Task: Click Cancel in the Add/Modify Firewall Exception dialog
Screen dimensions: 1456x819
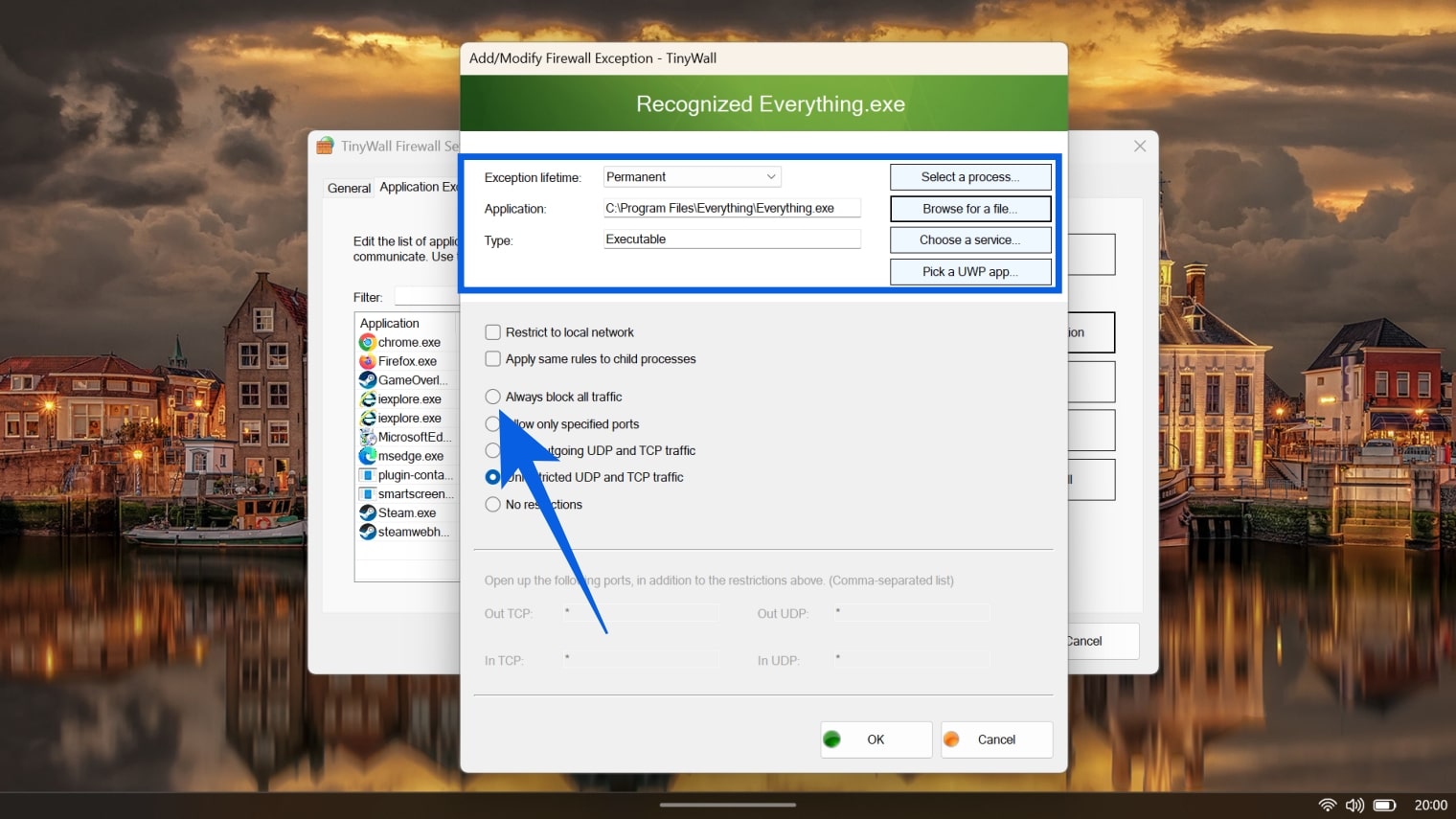Action: tap(996, 739)
